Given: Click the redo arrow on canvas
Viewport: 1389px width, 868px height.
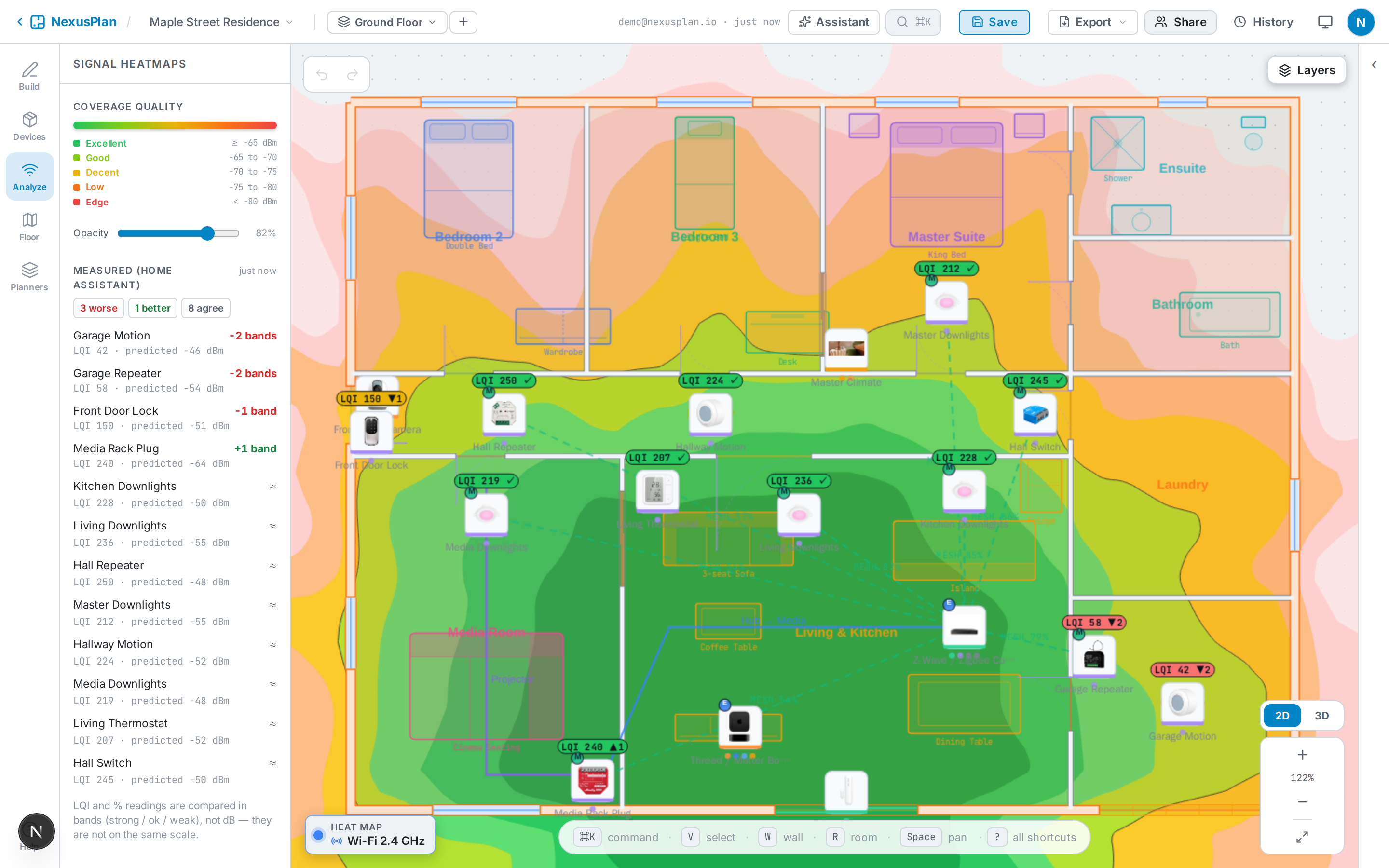Looking at the screenshot, I should (353, 75).
